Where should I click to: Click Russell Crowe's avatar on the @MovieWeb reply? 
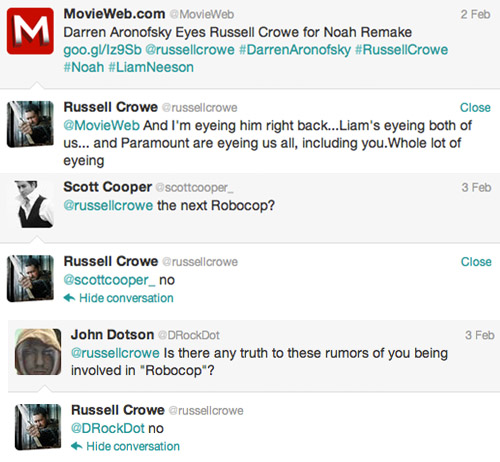coord(30,124)
